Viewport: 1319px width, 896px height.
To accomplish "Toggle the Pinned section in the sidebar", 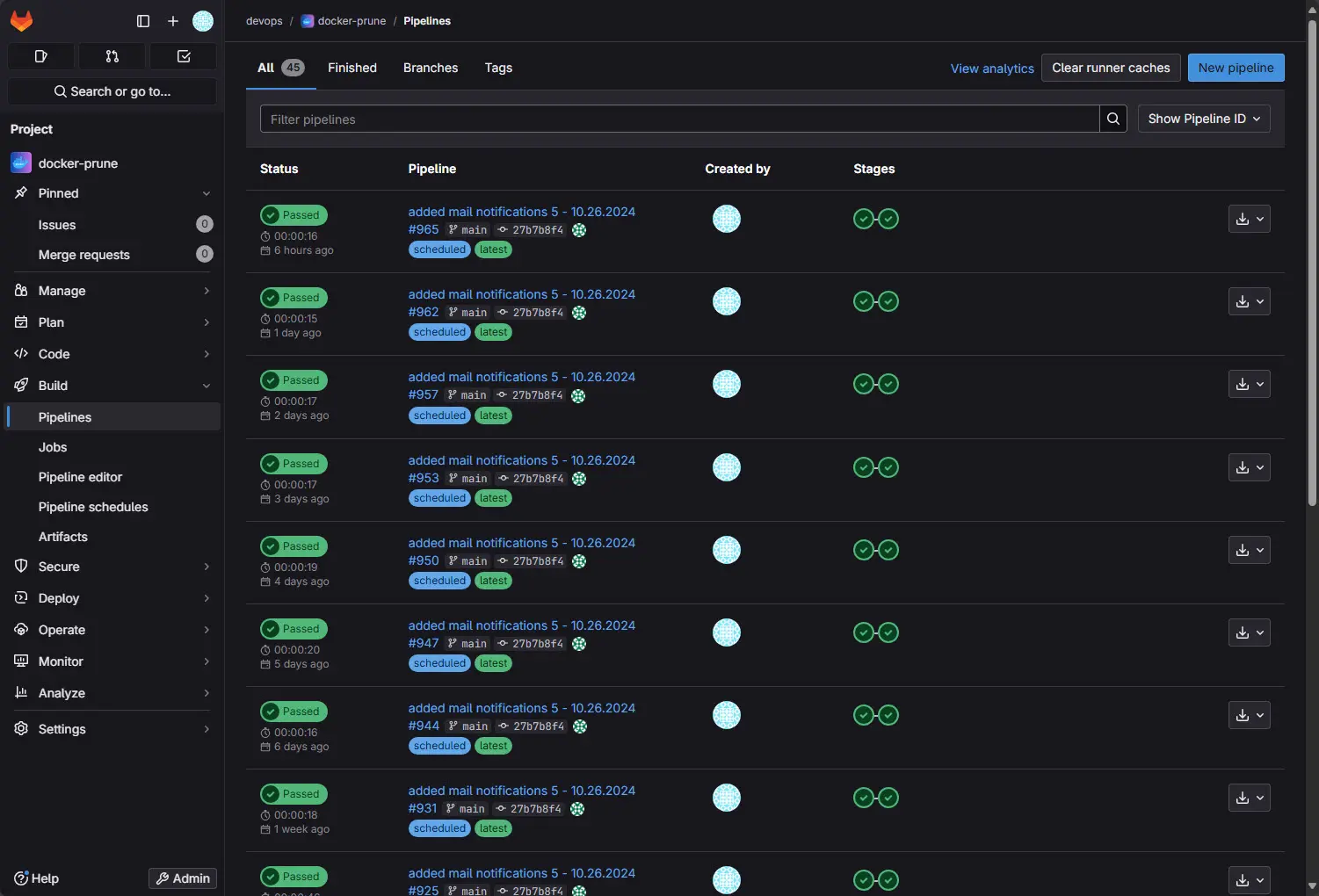I will (206, 193).
